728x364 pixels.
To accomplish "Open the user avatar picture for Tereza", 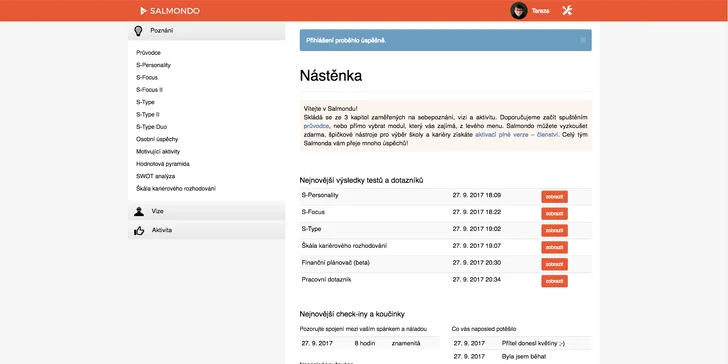I will (x=519, y=11).
